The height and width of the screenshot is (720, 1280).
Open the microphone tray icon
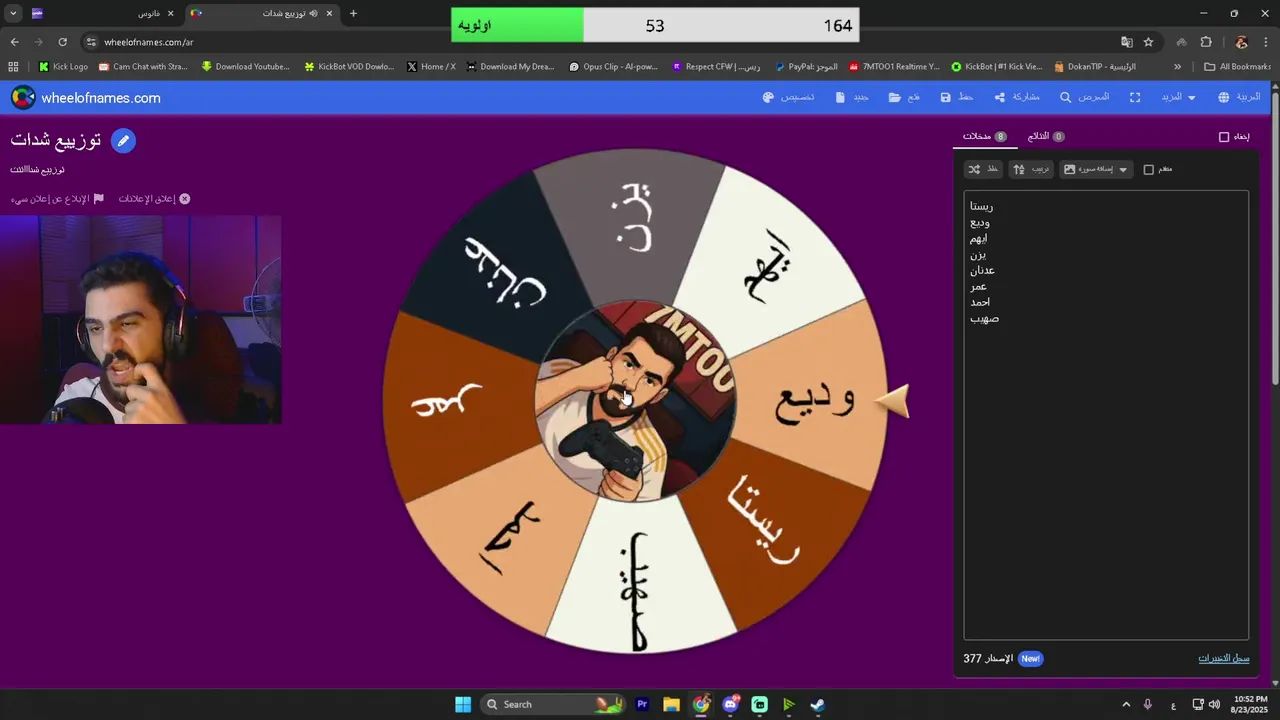1148,704
